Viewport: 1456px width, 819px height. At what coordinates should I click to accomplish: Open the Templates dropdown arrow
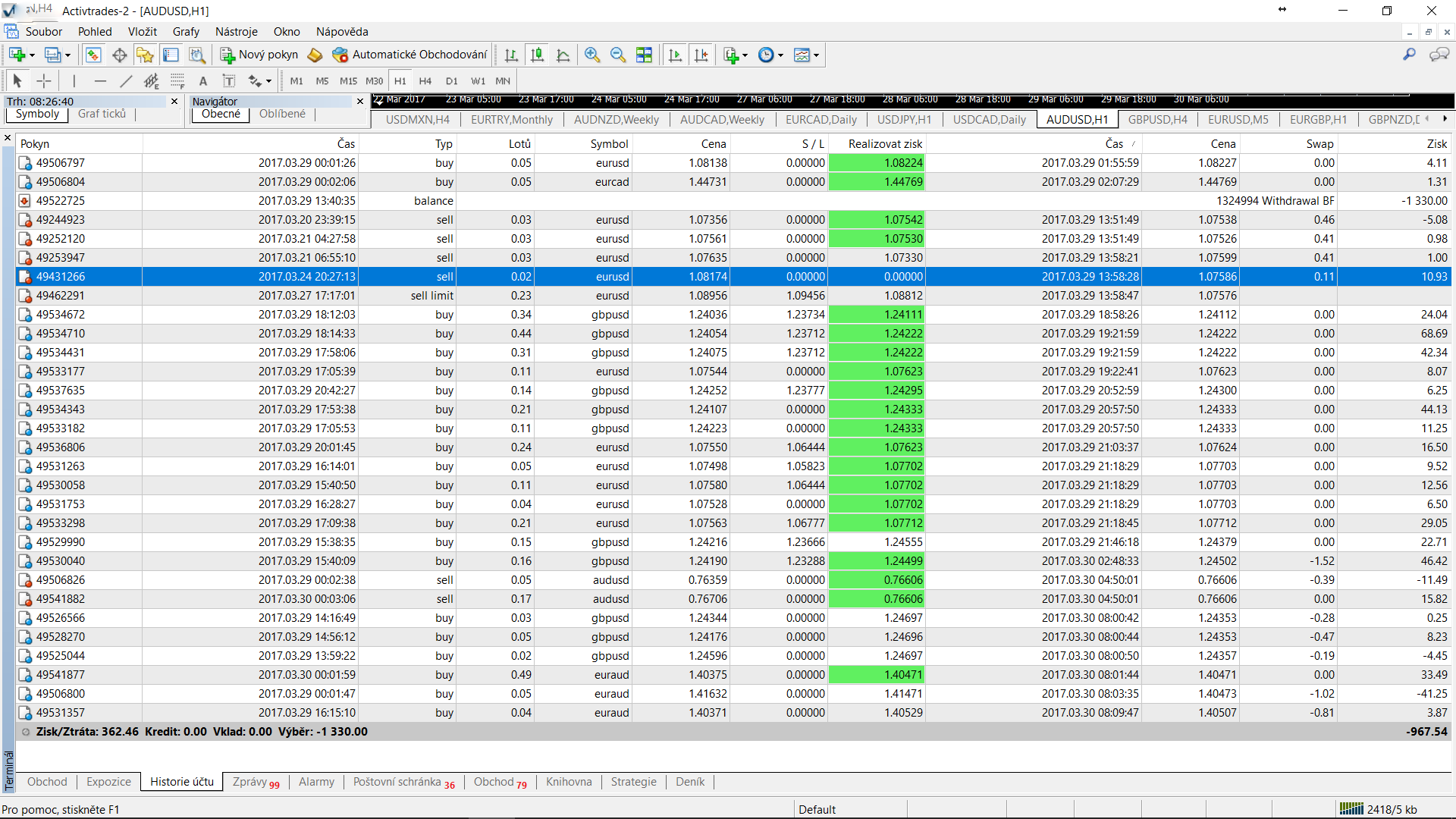[x=816, y=55]
